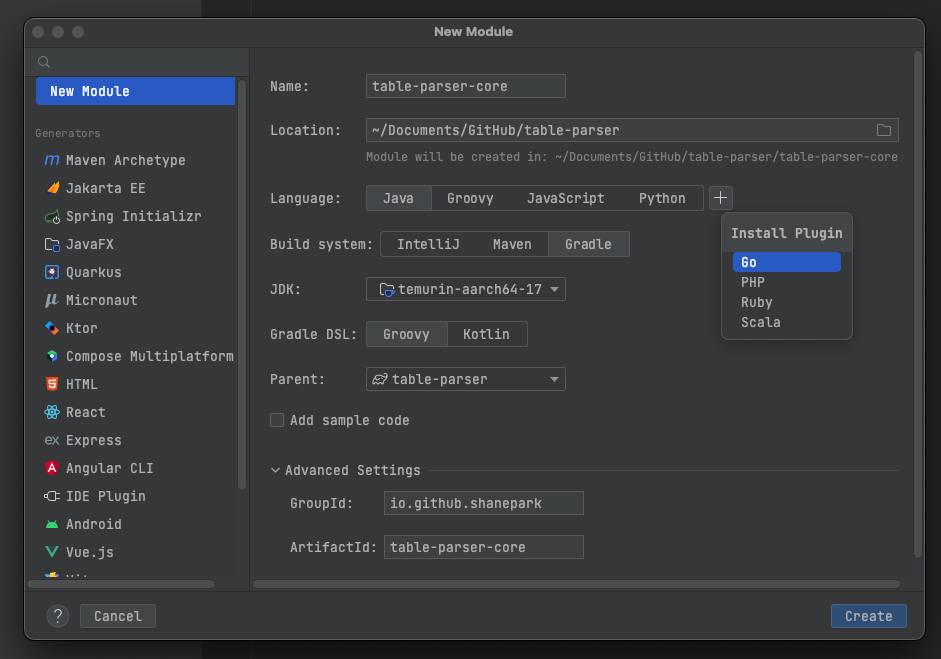Click the right pane vertical scrollbar
Image resolution: width=941 pixels, height=659 pixels.
click(918, 304)
